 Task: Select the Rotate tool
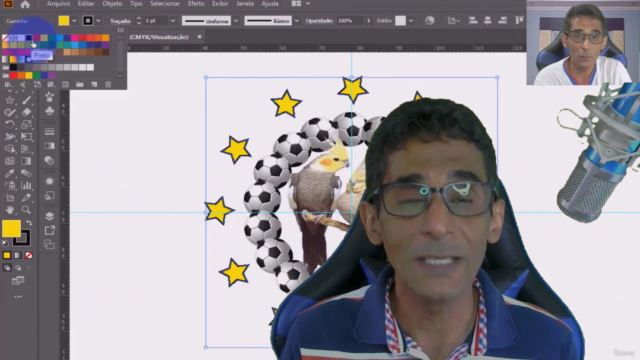[x=10, y=124]
